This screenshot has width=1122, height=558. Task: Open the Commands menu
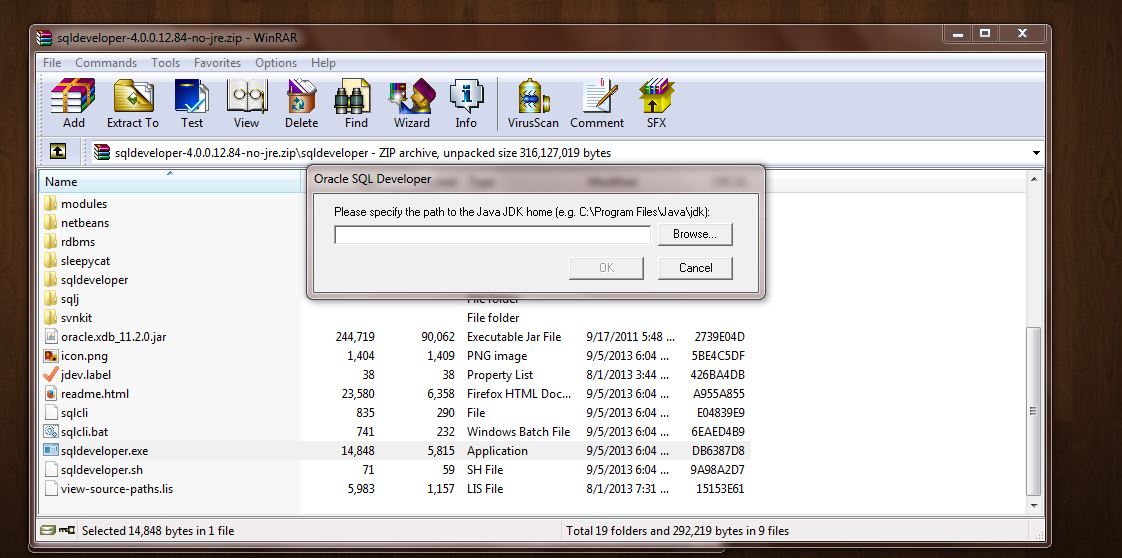pyautogui.click(x=106, y=62)
